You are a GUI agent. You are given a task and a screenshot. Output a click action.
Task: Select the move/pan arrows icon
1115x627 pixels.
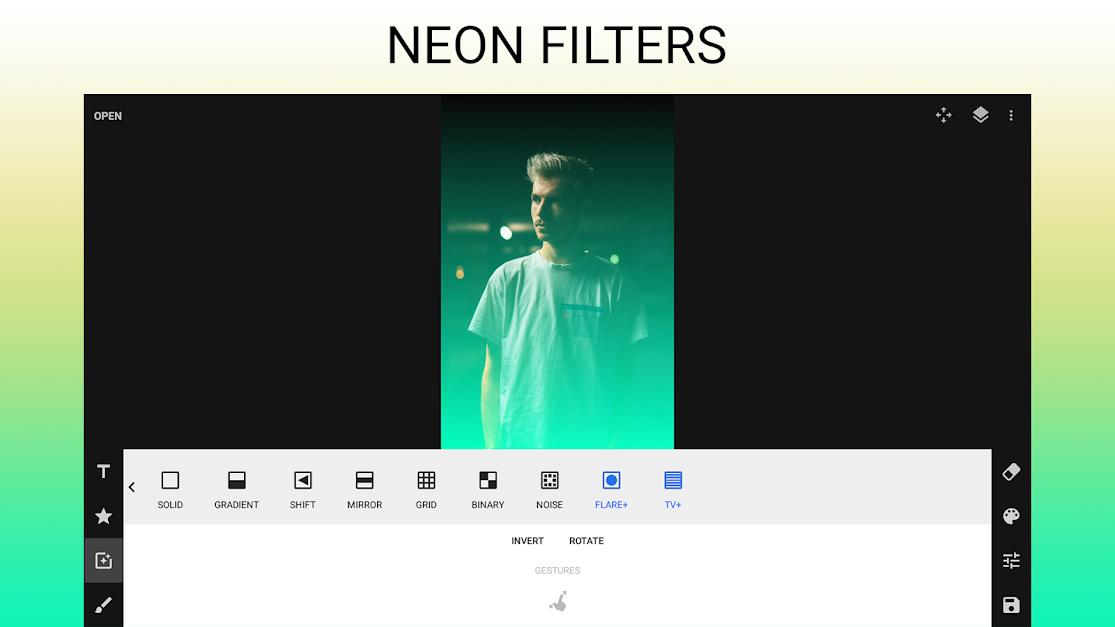click(944, 115)
